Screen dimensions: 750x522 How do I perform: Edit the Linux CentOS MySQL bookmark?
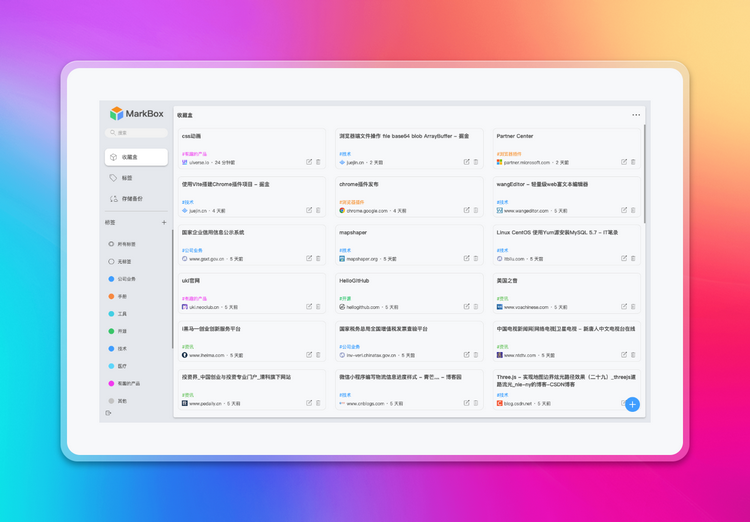624,258
